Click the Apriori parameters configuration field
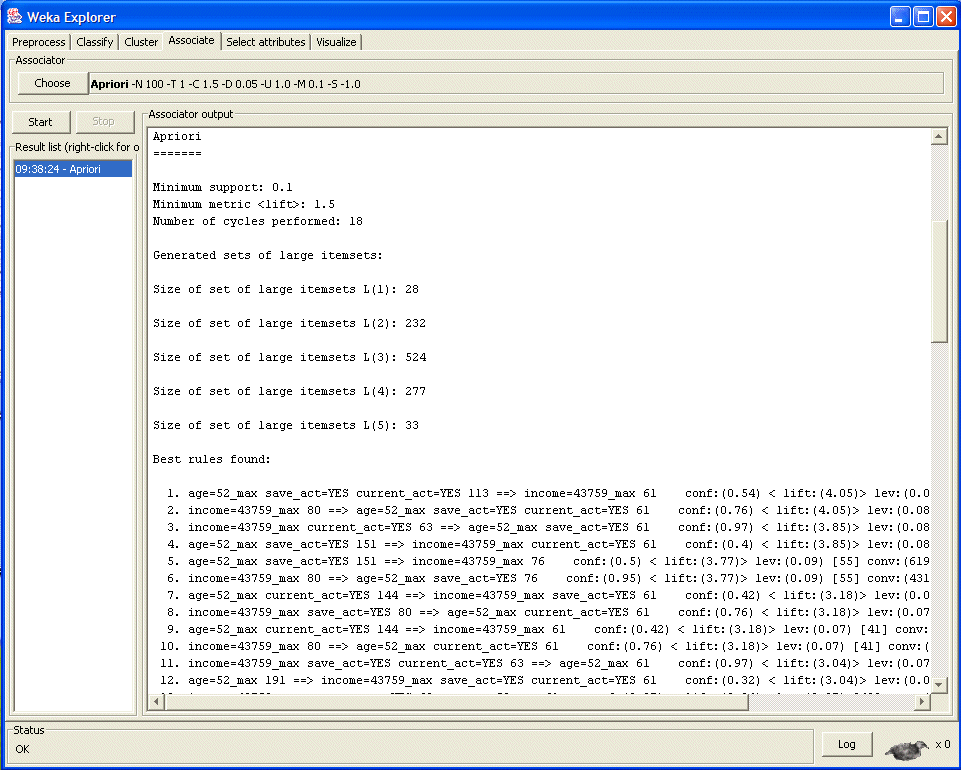Screen dimensions: 961x770 coord(515,84)
